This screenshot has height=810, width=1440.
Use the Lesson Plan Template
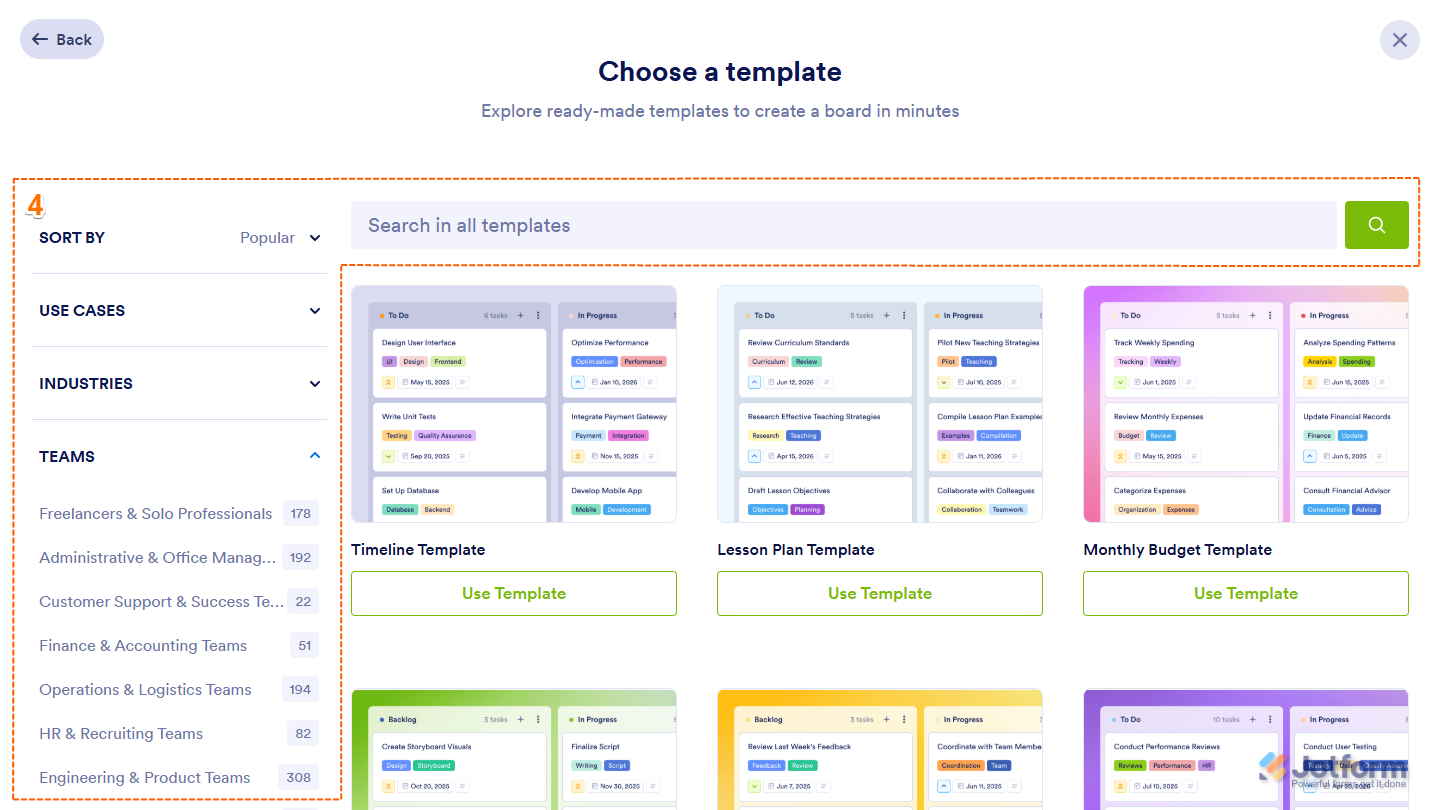click(880, 594)
